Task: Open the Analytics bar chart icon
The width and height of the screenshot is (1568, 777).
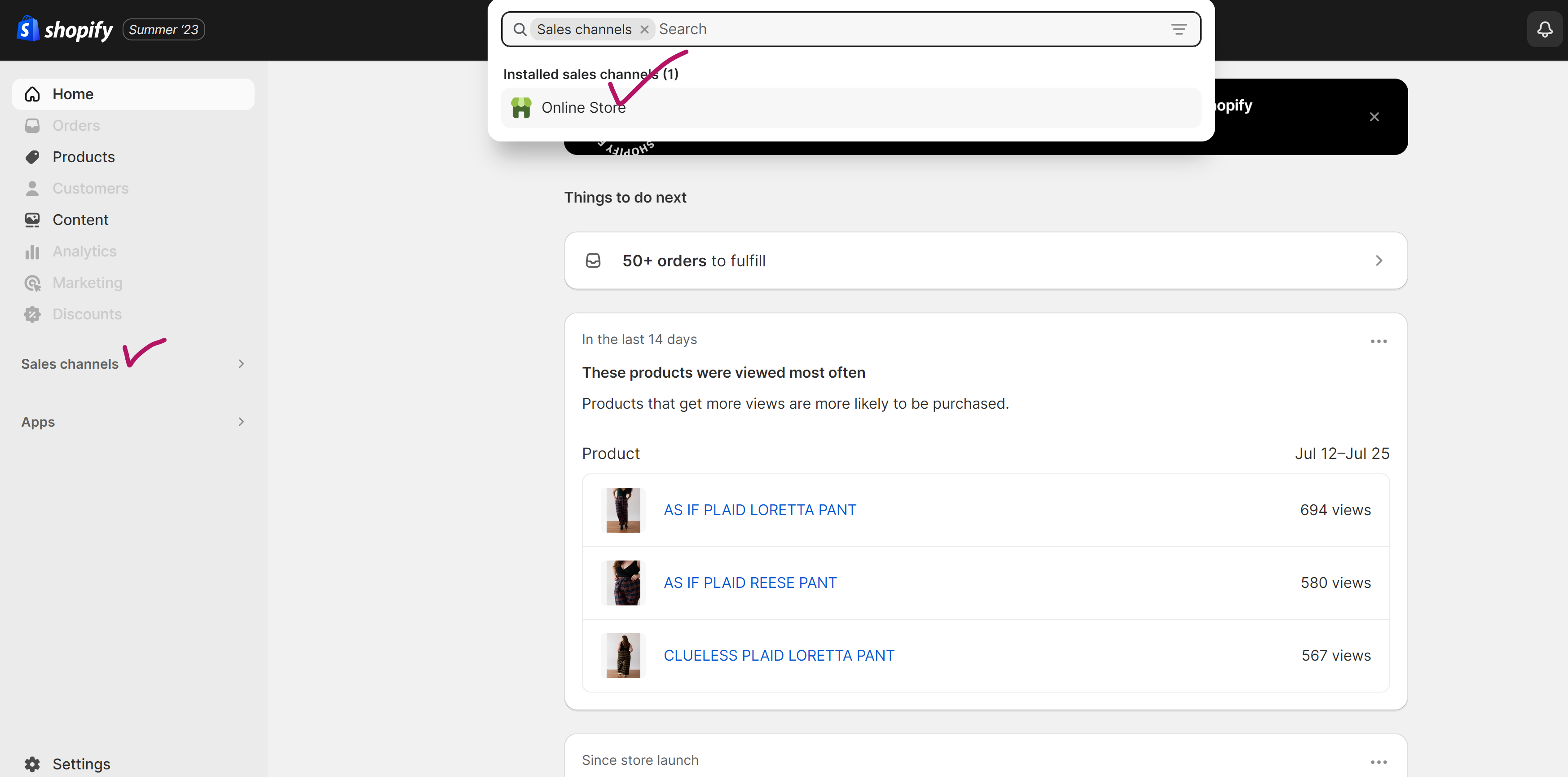Action: (x=32, y=251)
